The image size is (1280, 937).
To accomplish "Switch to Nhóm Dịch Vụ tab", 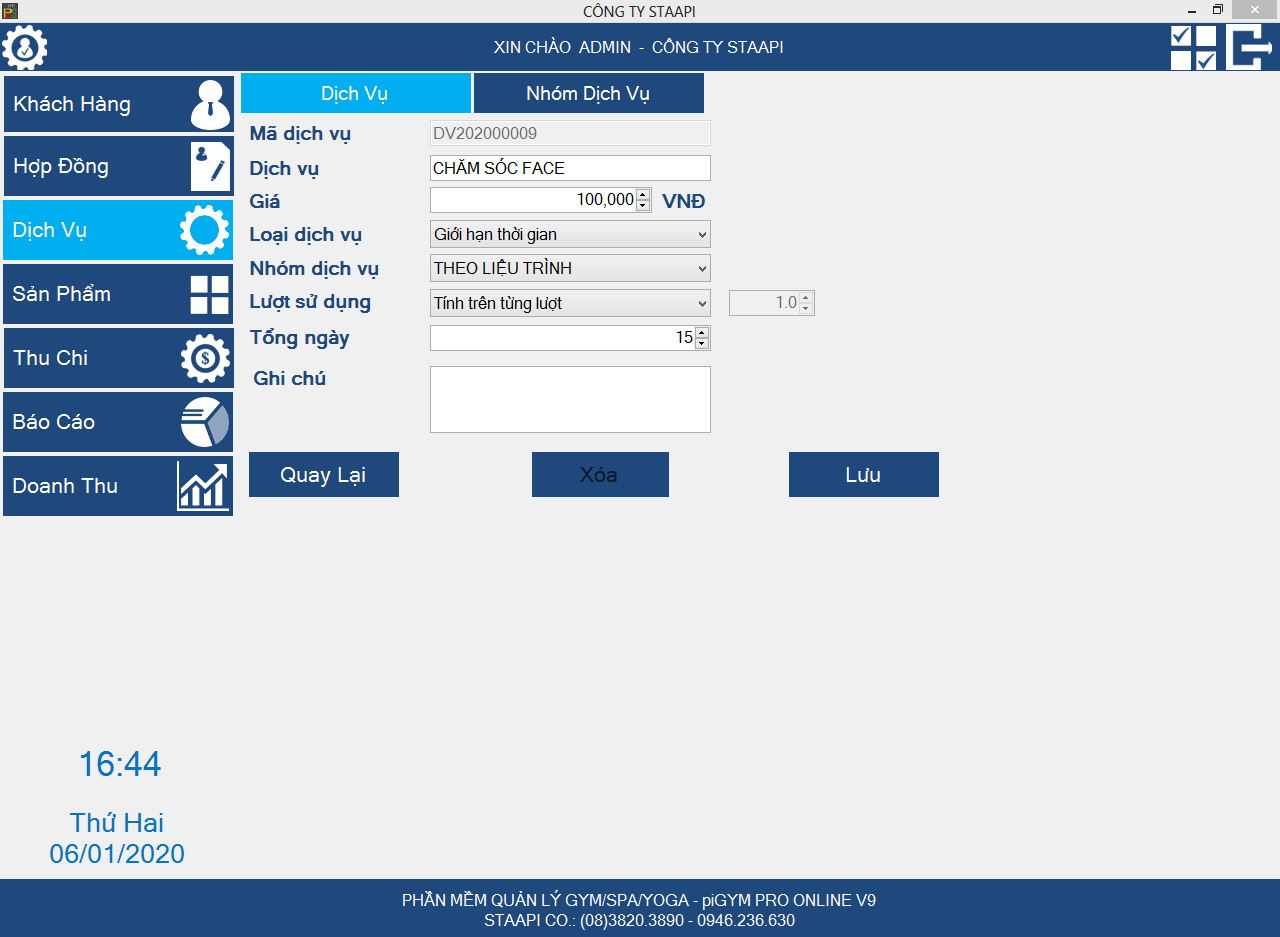I will [x=588, y=94].
